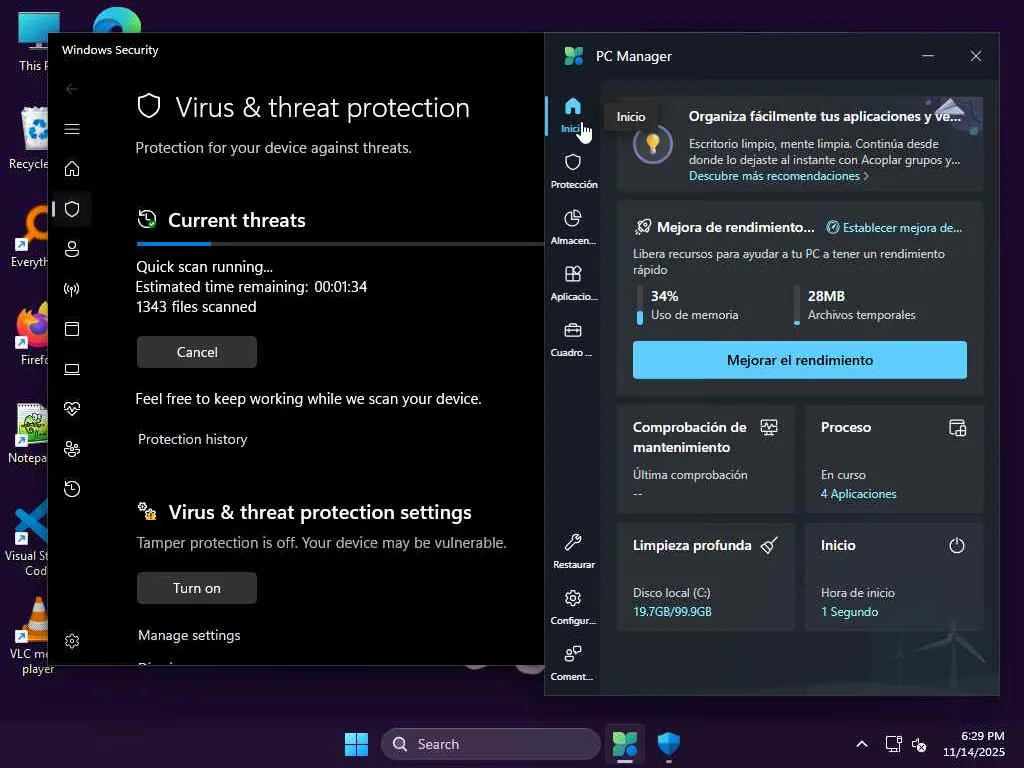This screenshot has width=1024, height=768.
Task: Open Family options icon in Windows Security
Action: (72, 449)
